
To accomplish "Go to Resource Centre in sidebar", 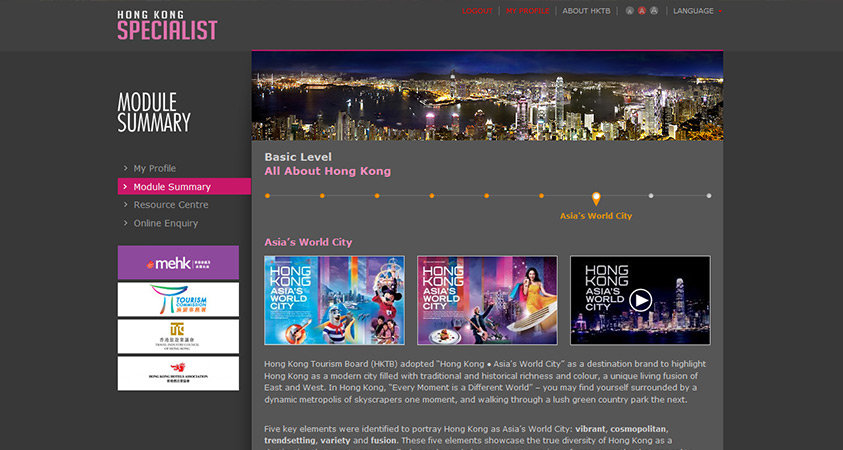I will [170, 205].
